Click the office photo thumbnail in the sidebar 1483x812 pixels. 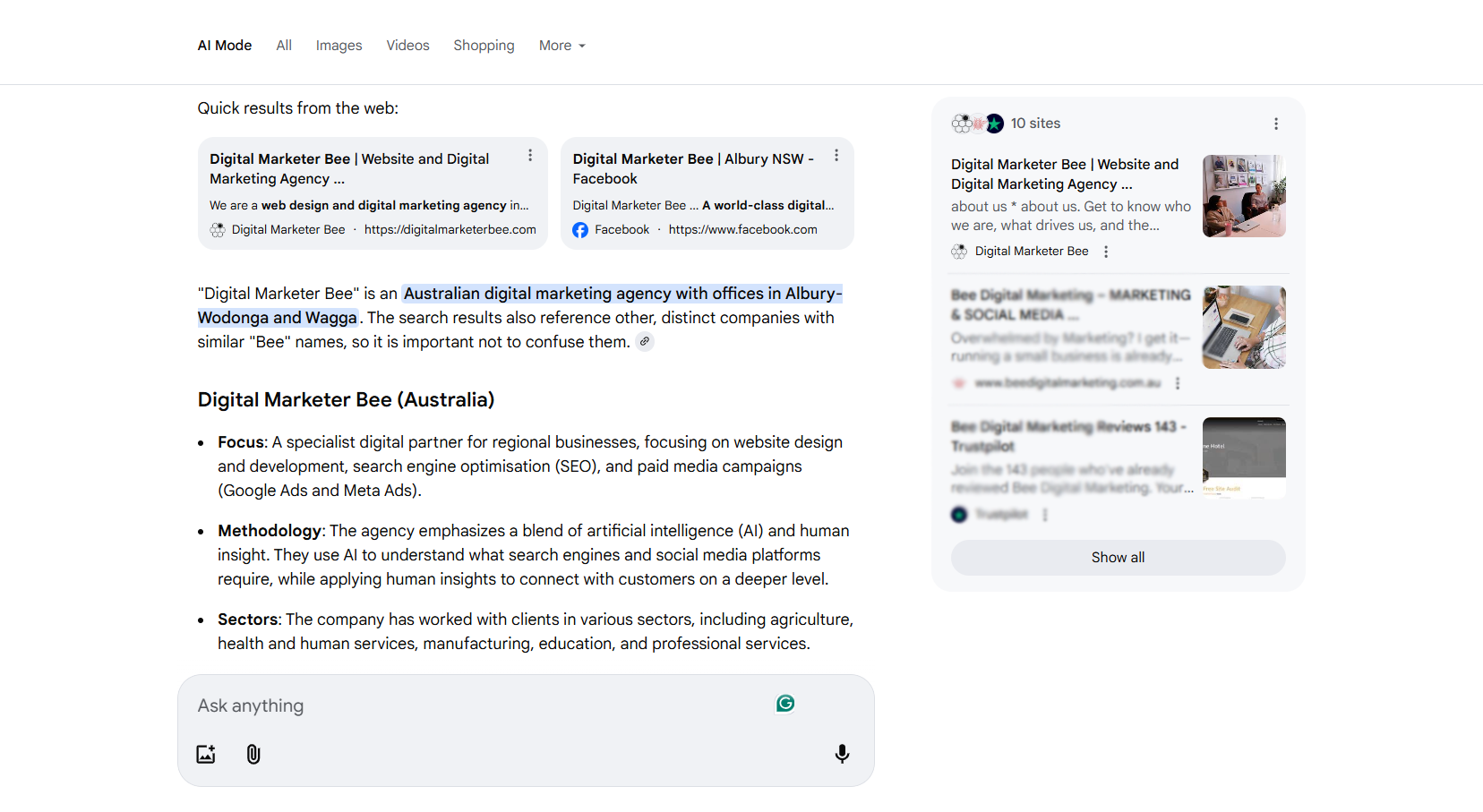[x=1244, y=196]
